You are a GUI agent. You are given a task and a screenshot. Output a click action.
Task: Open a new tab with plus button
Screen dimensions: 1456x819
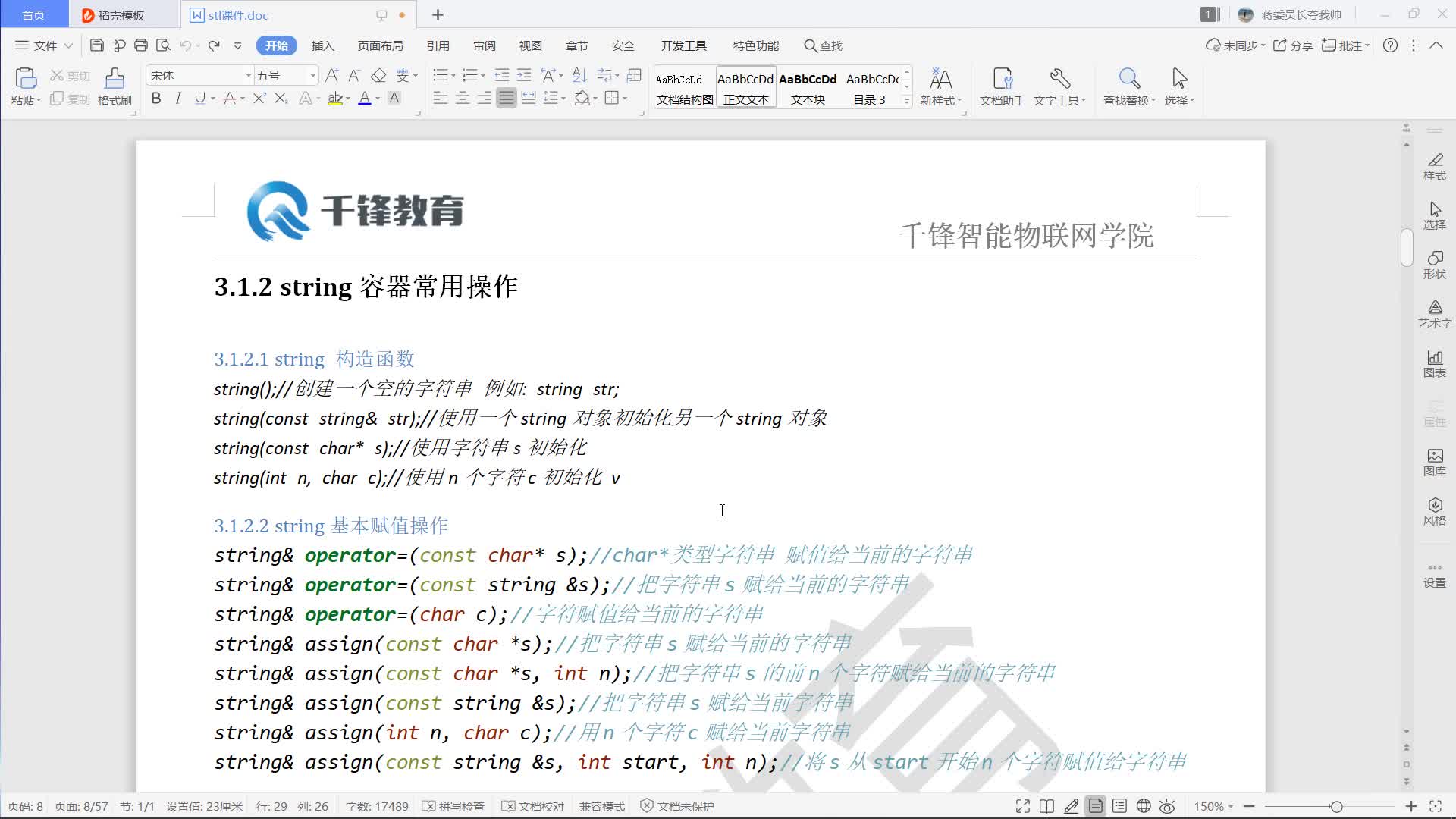(438, 15)
